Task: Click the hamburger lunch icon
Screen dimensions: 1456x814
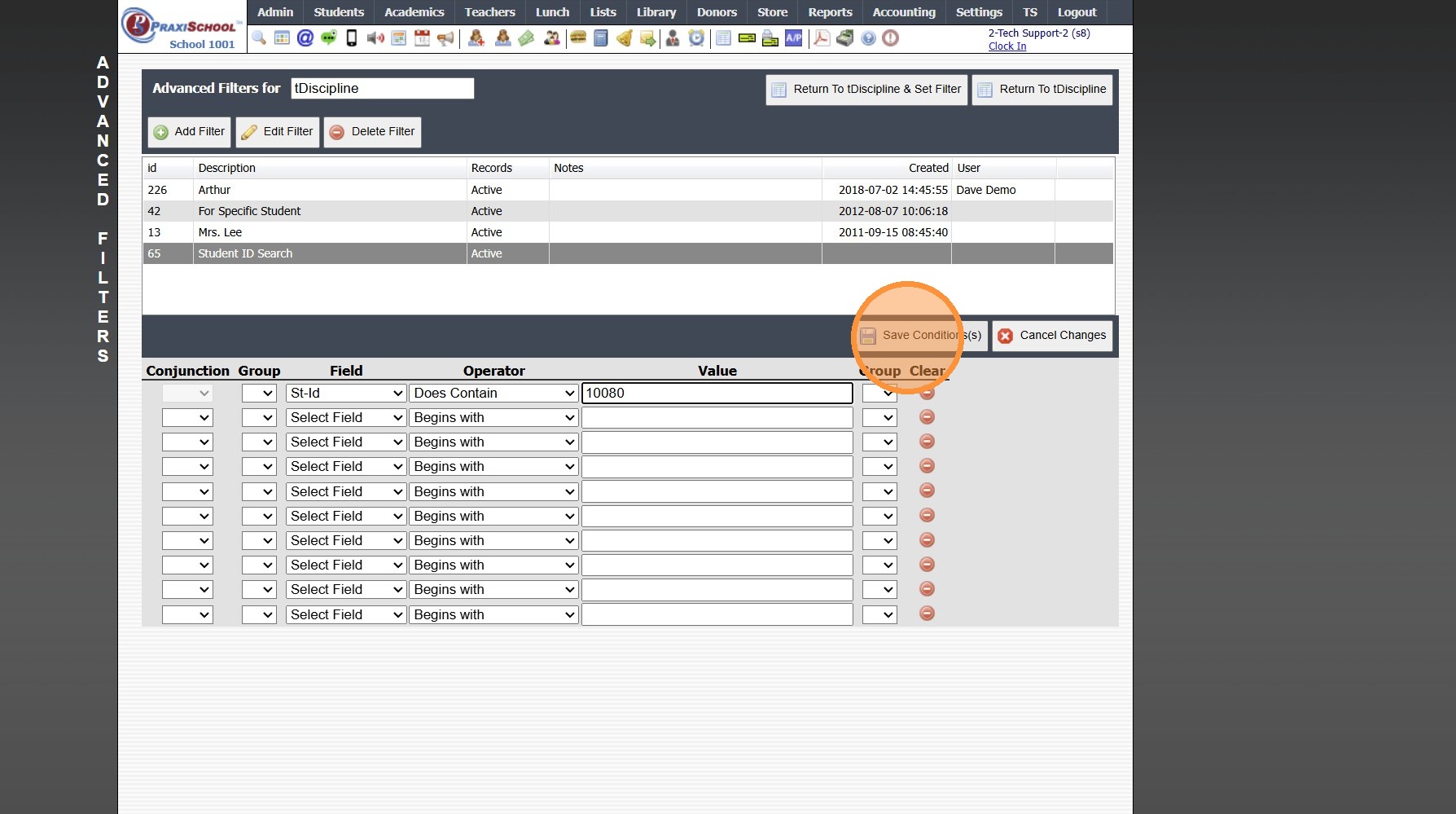Action: (578, 38)
